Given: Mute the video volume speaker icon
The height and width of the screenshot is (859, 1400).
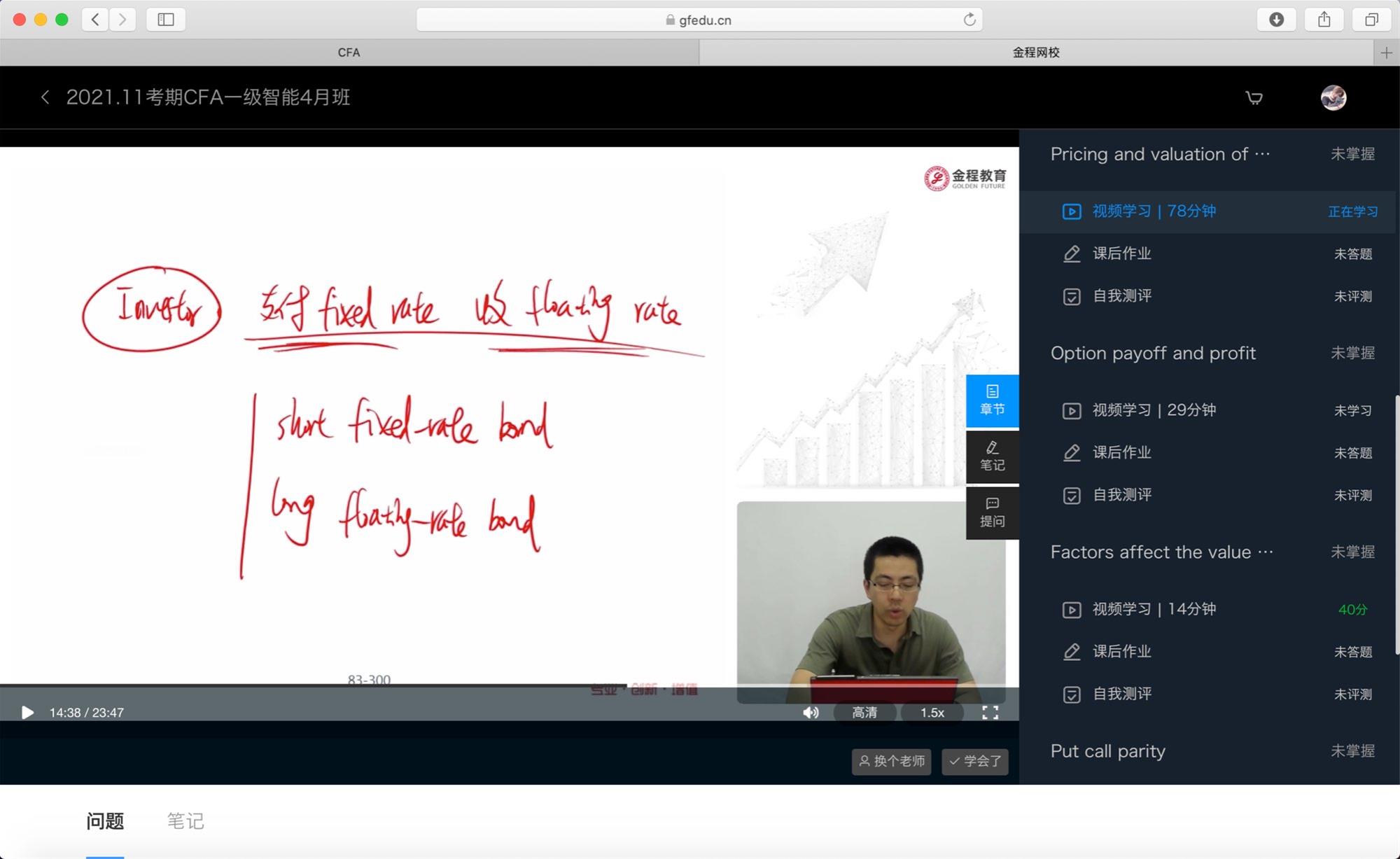Looking at the screenshot, I should pyautogui.click(x=811, y=713).
